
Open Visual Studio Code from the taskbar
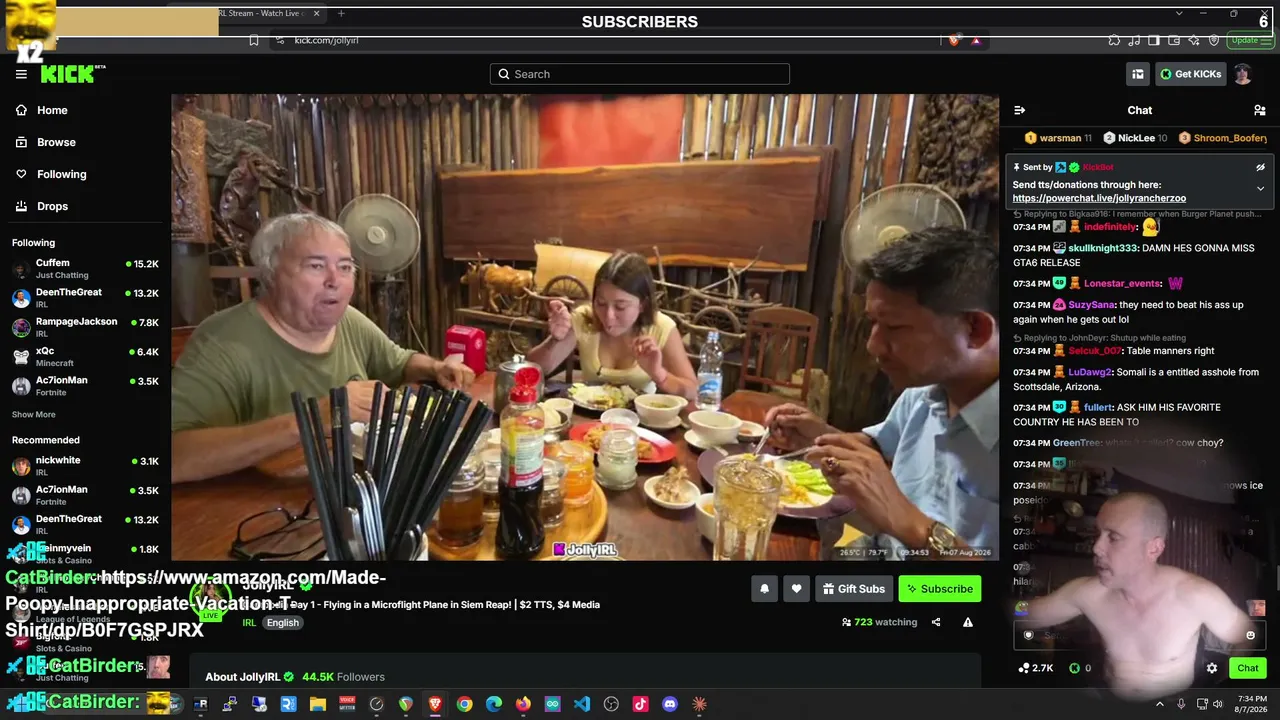582,704
